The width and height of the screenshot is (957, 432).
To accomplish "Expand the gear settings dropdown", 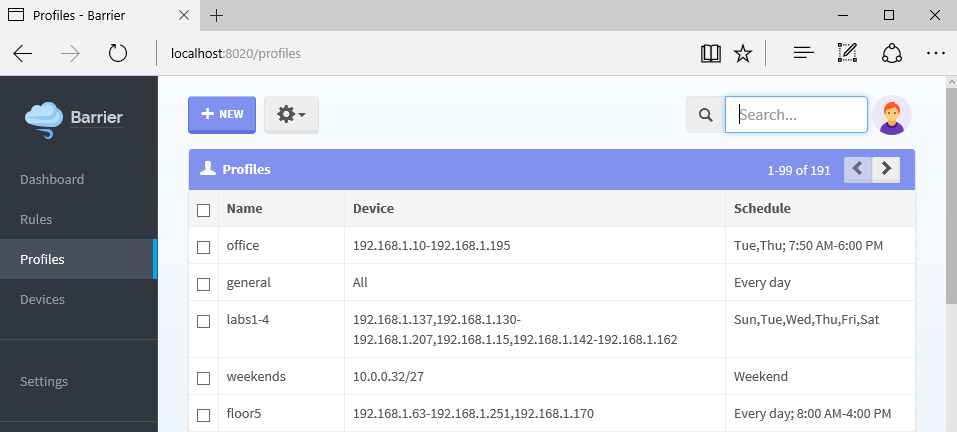I will coord(291,115).
